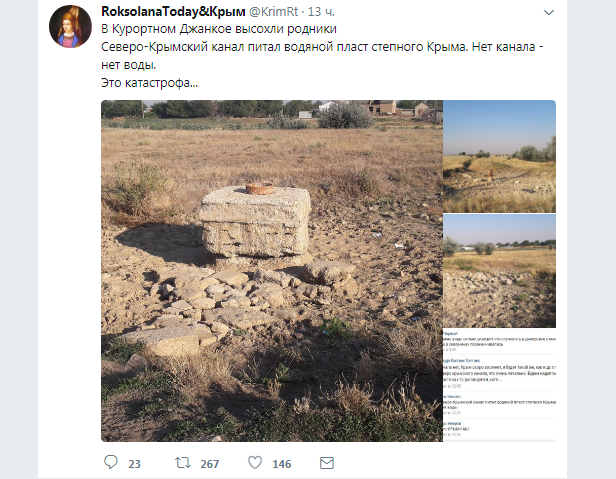Click the rusty ring atop the stone block
Screen dimensions: 616x479
coord(259,188)
